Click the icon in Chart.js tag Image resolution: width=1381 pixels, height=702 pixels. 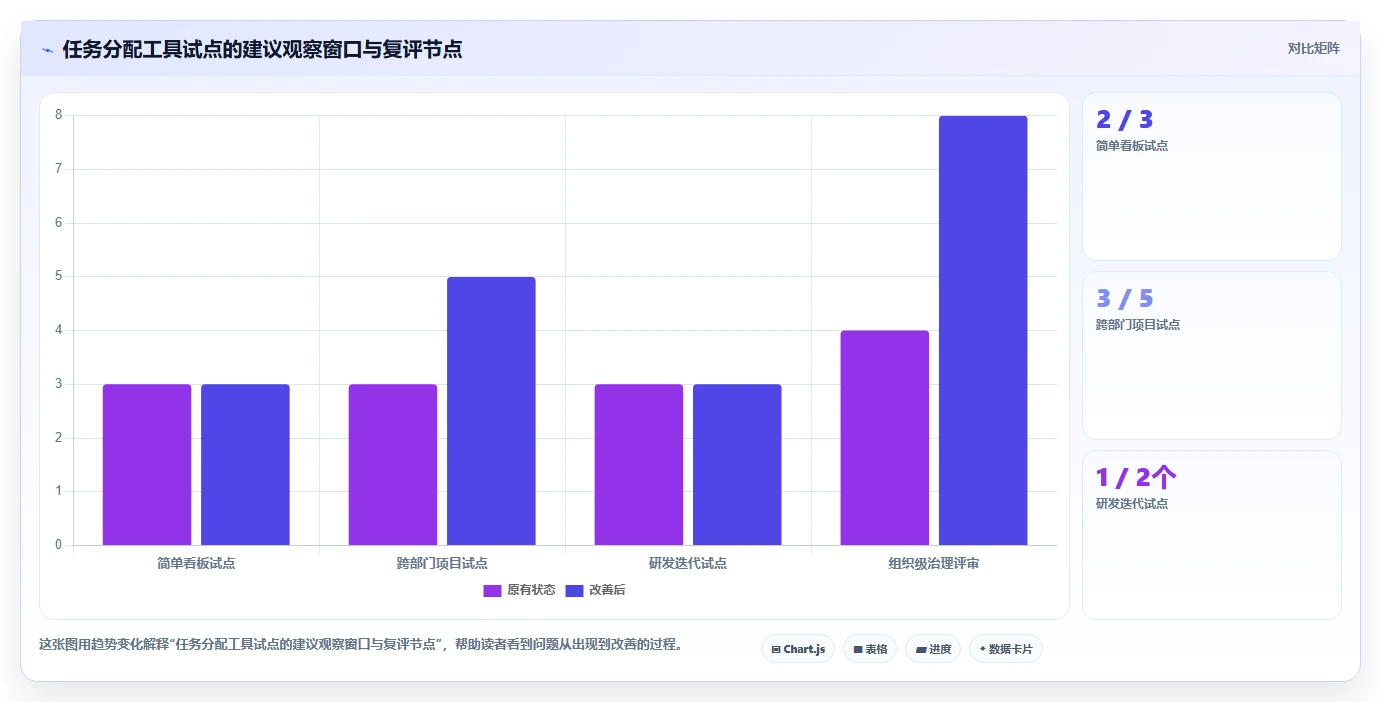point(776,650)
